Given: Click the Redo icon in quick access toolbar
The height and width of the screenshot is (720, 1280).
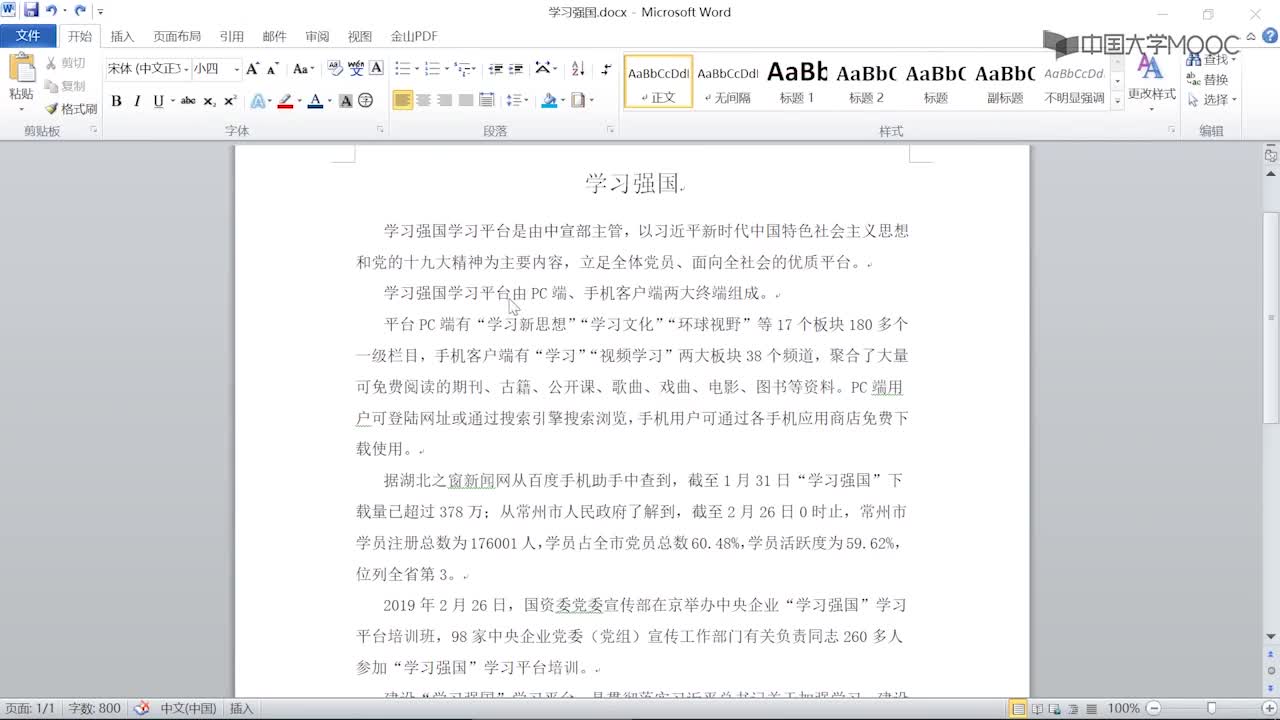Looking at the screenshot, I should click(x=80, y=11).
